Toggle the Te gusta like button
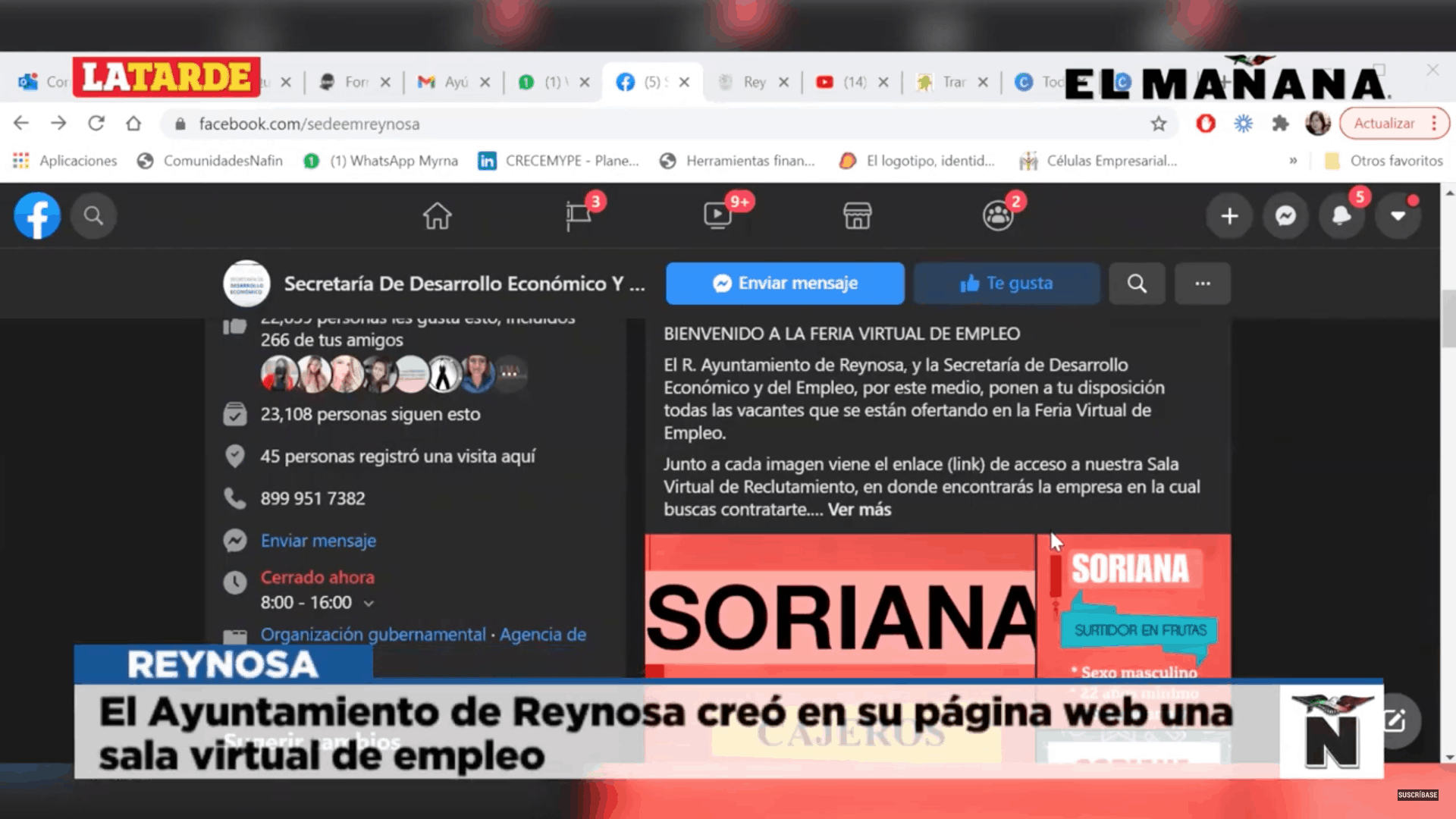This screenshot has height=819, width=1456. [1006, 283]
